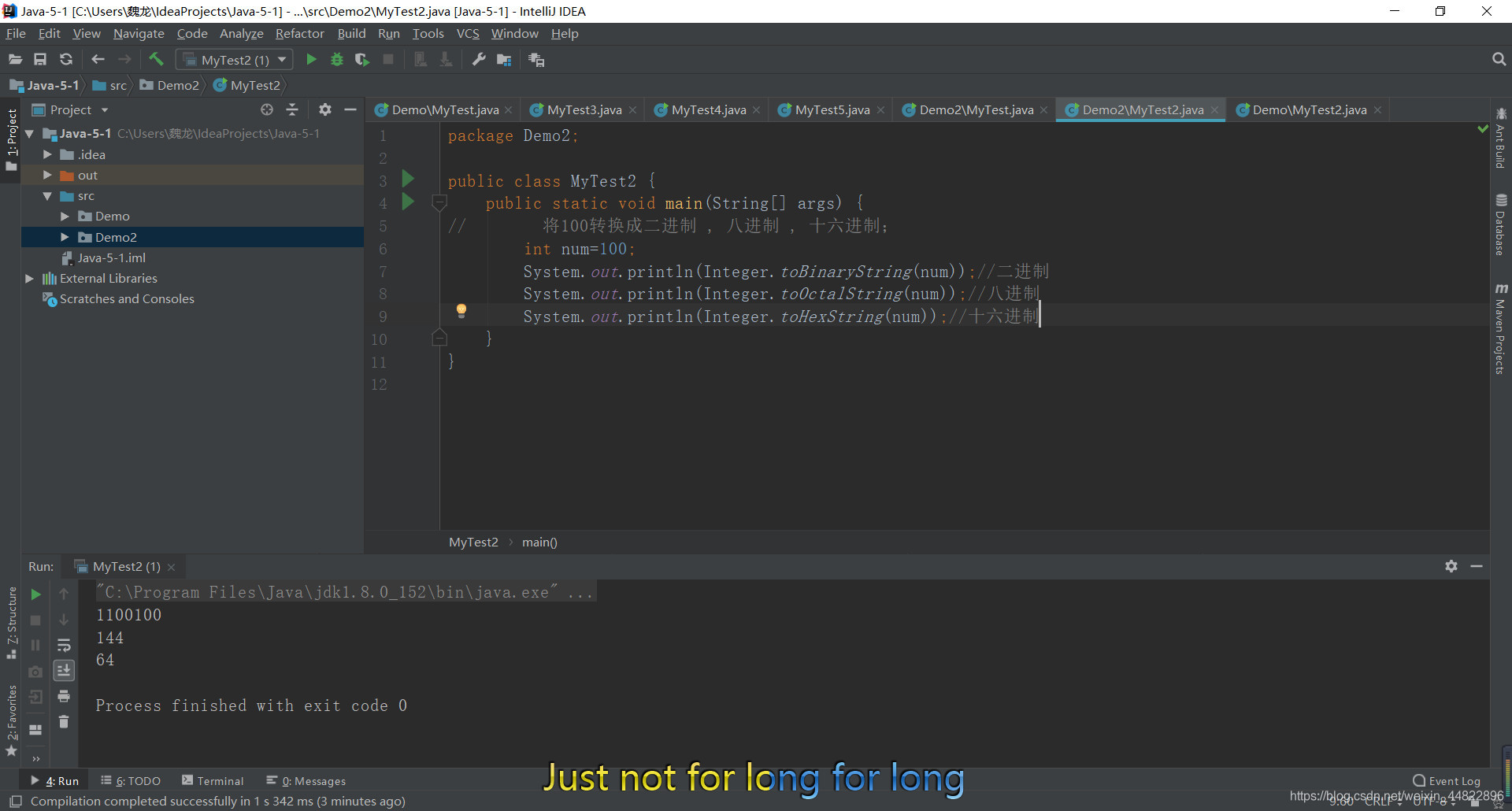1512x811 pixels.
Task: Switch to the Demo\MyTest2.java tab
Action: (x=1309, y=110)
